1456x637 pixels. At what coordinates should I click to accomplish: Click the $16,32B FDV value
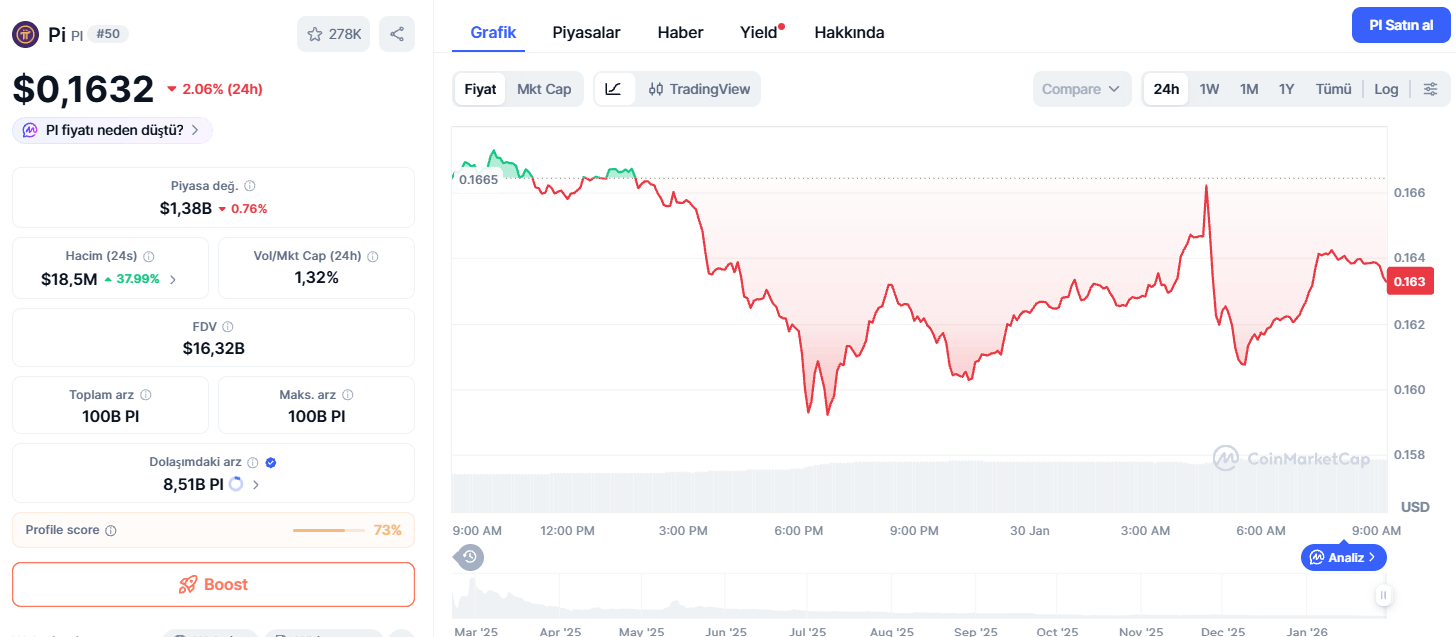(213, 348)
